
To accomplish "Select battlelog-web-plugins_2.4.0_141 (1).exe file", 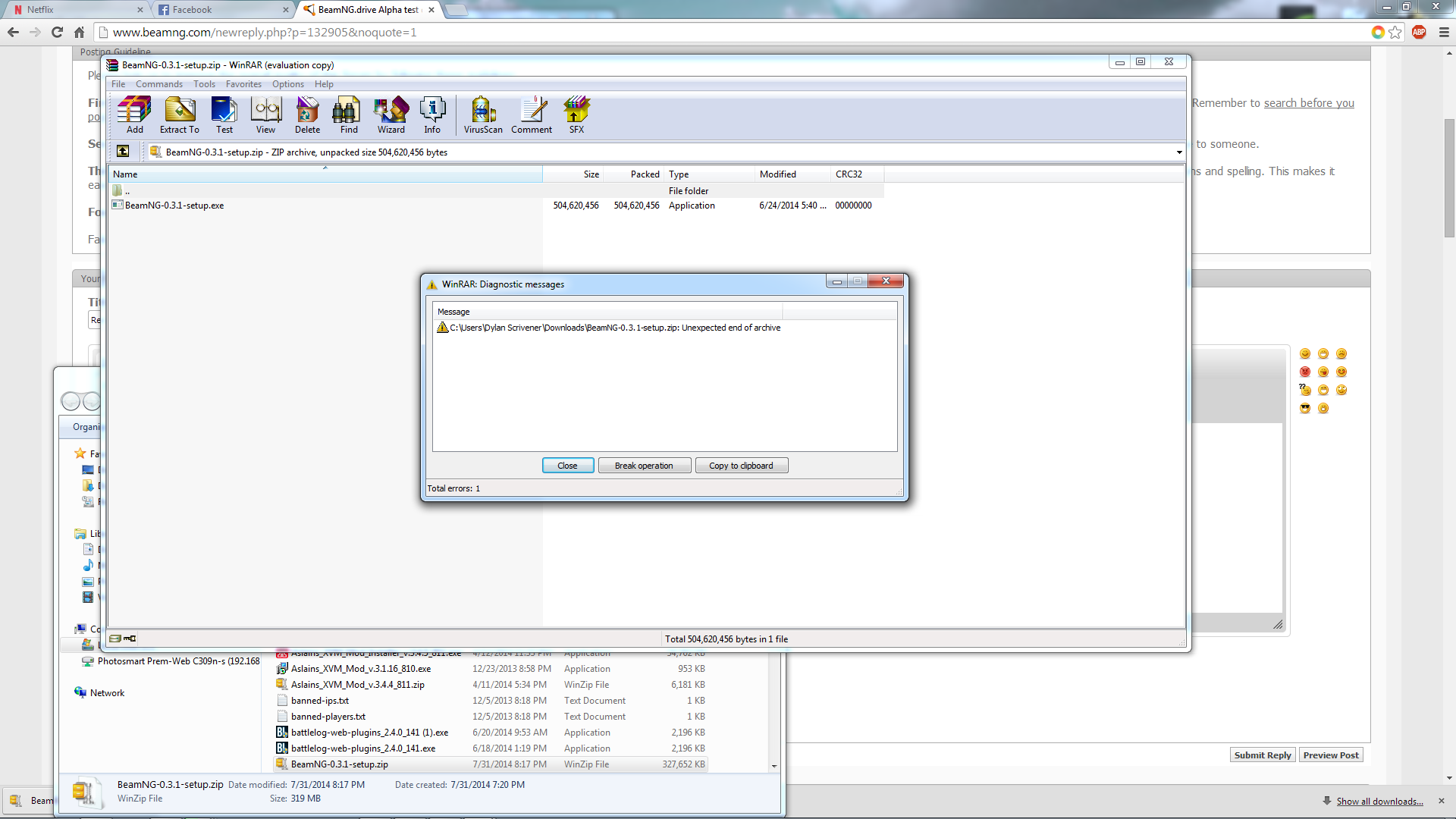I will pyautogui.click(x=369, y=733).
